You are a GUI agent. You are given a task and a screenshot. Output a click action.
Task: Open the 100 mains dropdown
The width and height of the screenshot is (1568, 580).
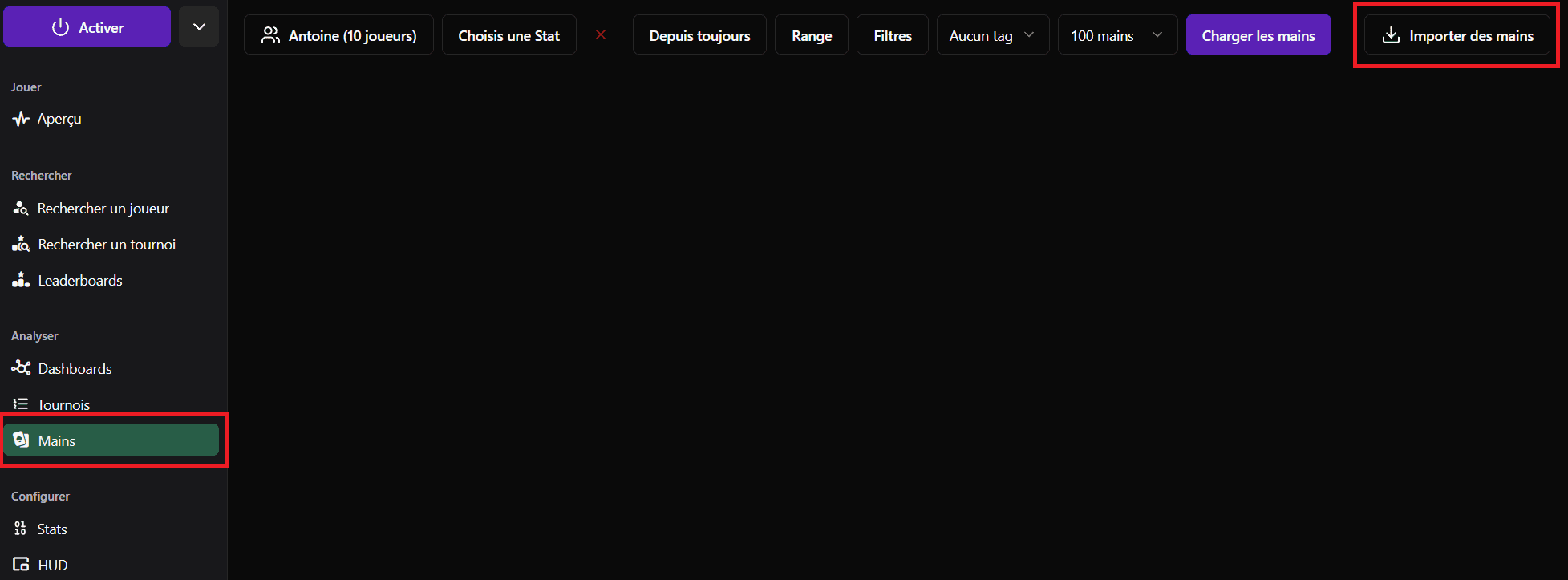[1116, 35]
